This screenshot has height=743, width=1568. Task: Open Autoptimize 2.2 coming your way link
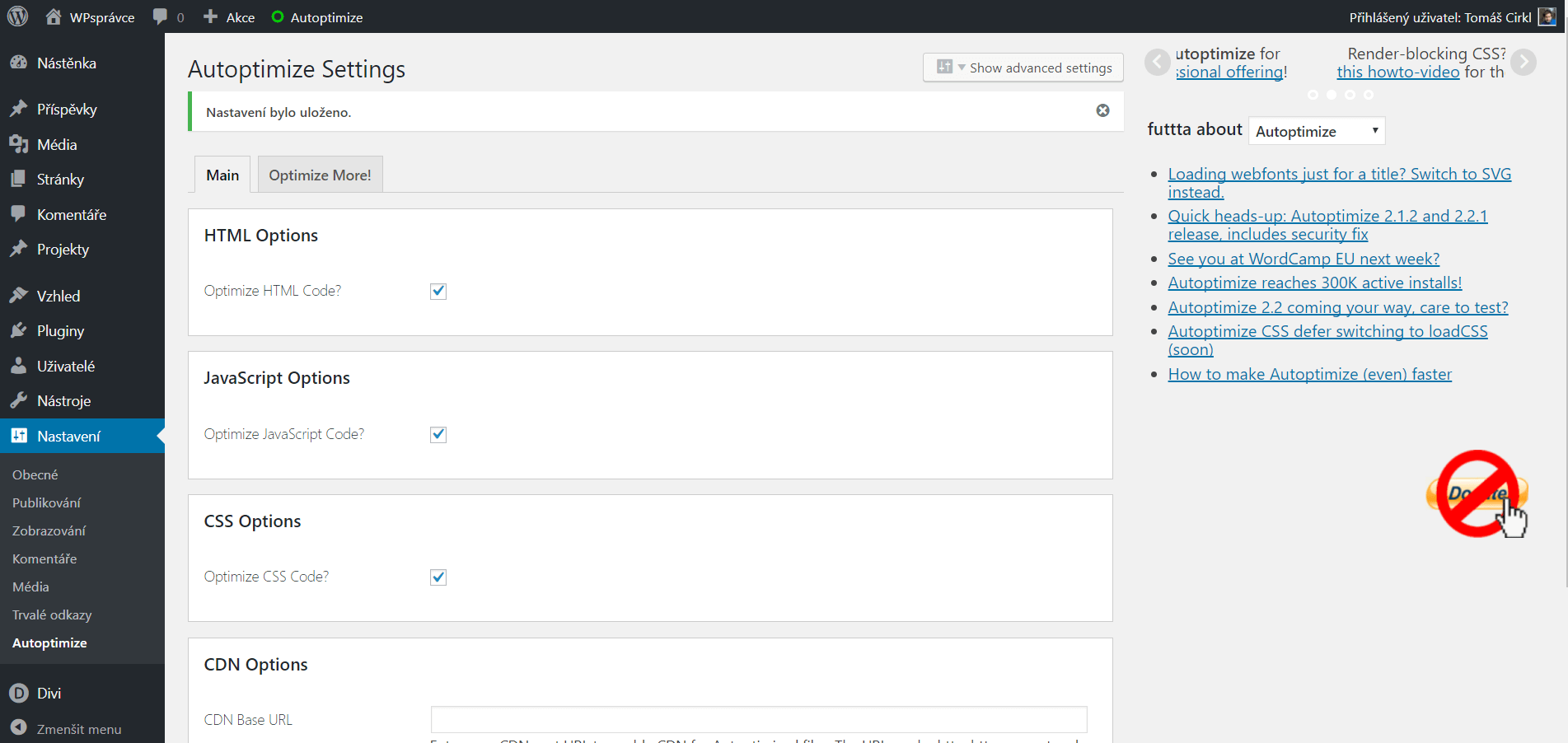(x=1338, y=307)
